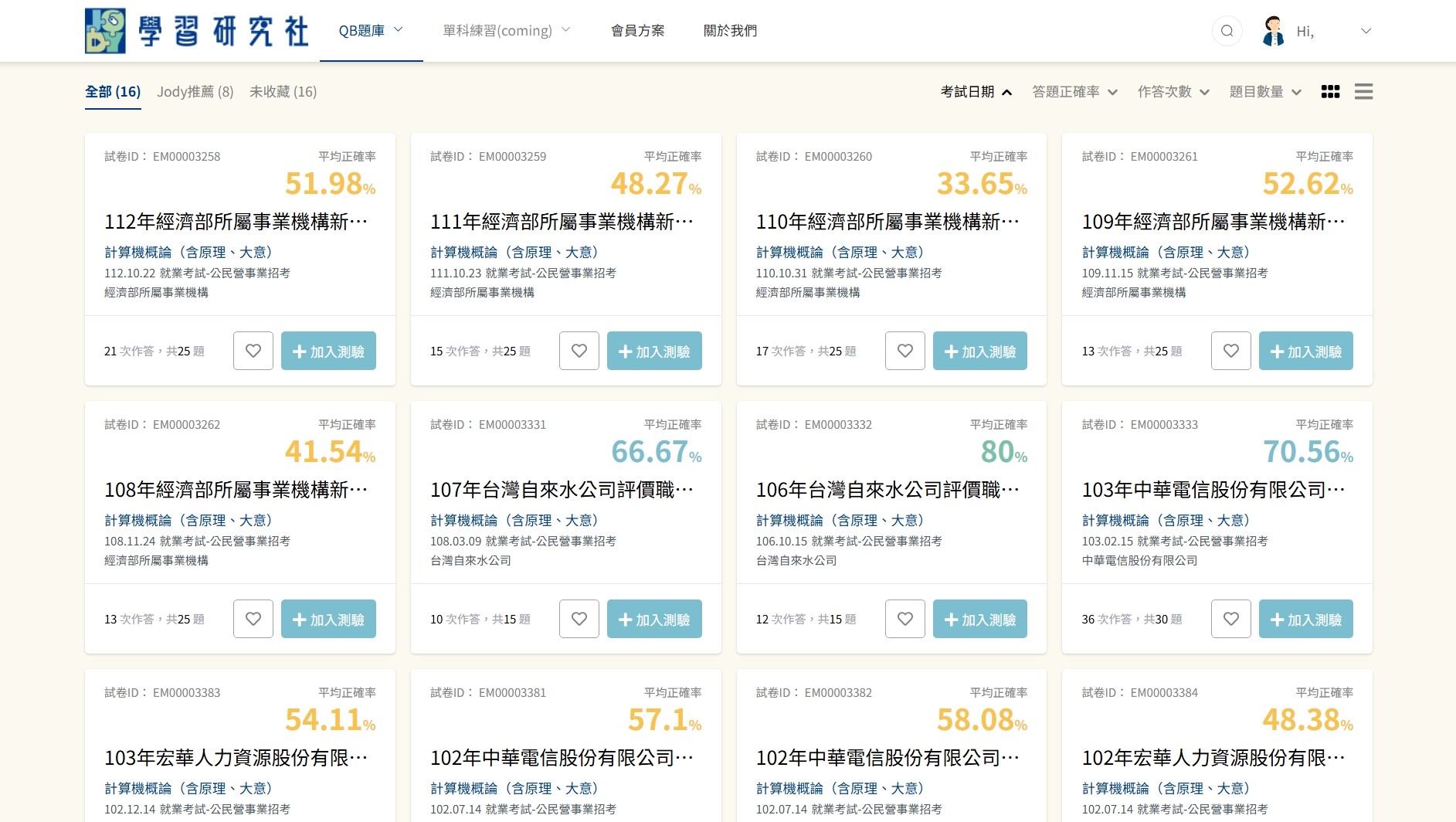Favorite exam EM00003333 with heart icon

pos(1231,619)
